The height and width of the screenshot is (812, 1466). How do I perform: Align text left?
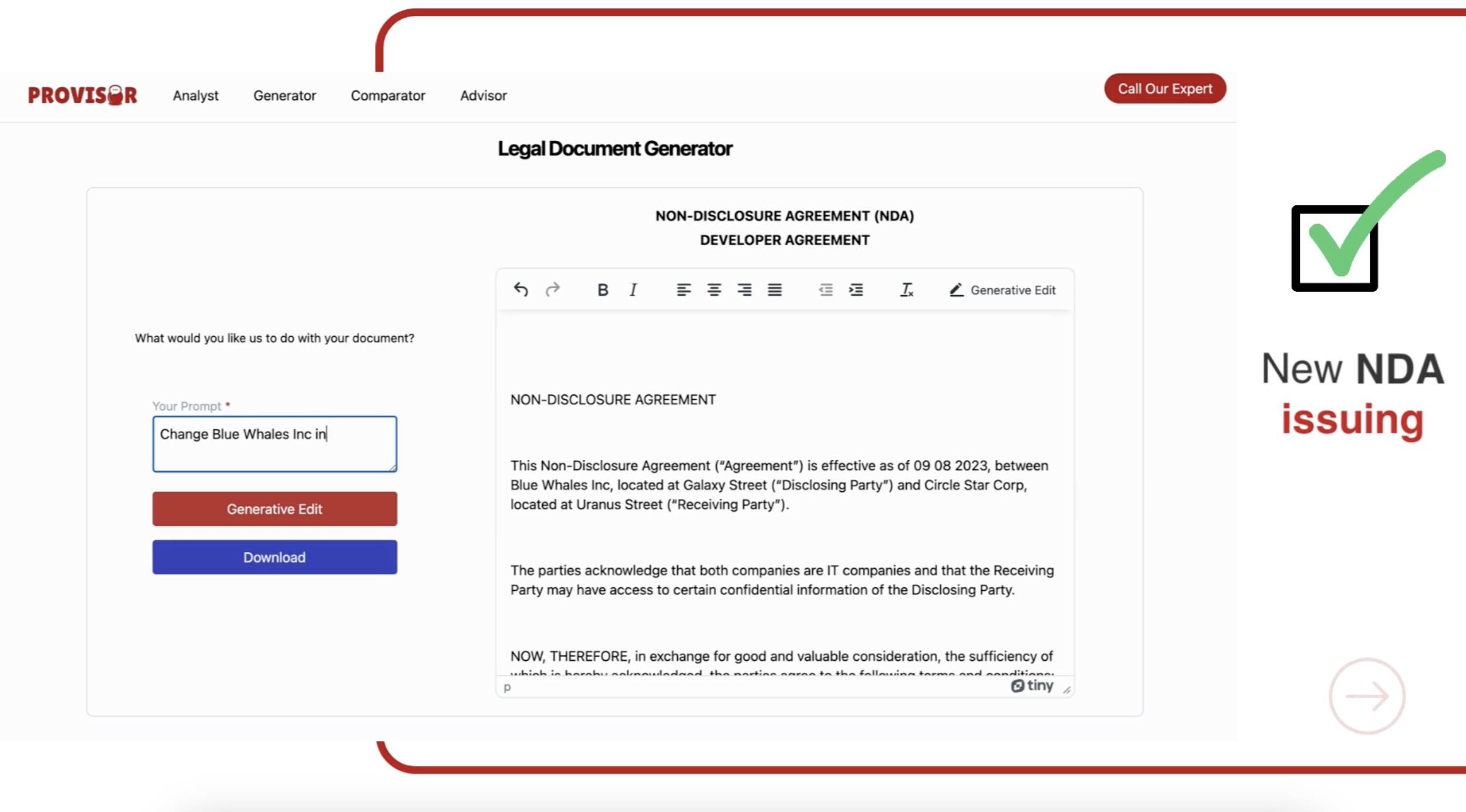pyautogui.click(x=683, y=290)
